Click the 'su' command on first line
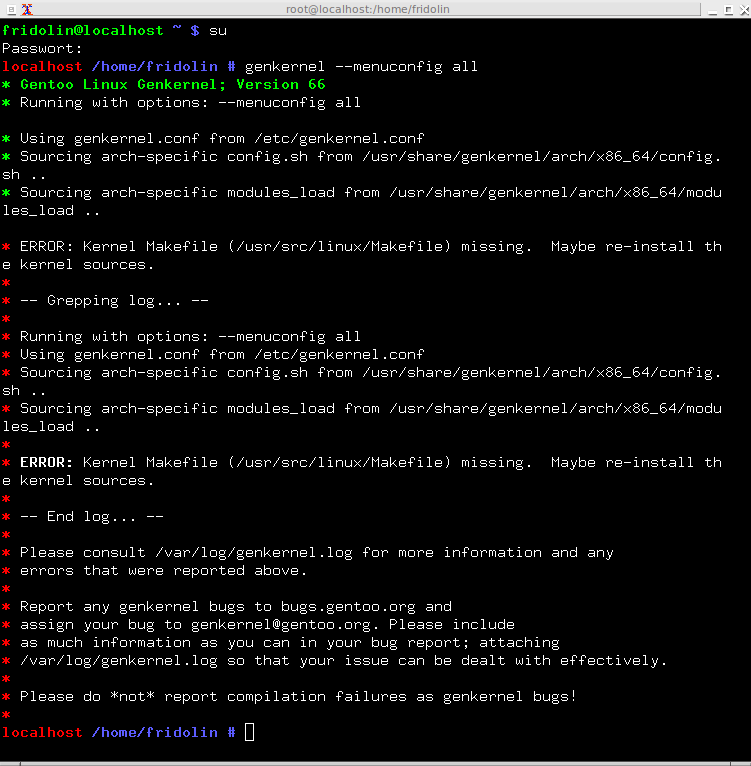The width and height of the screenshot is (751, 766). coord(218,31)
